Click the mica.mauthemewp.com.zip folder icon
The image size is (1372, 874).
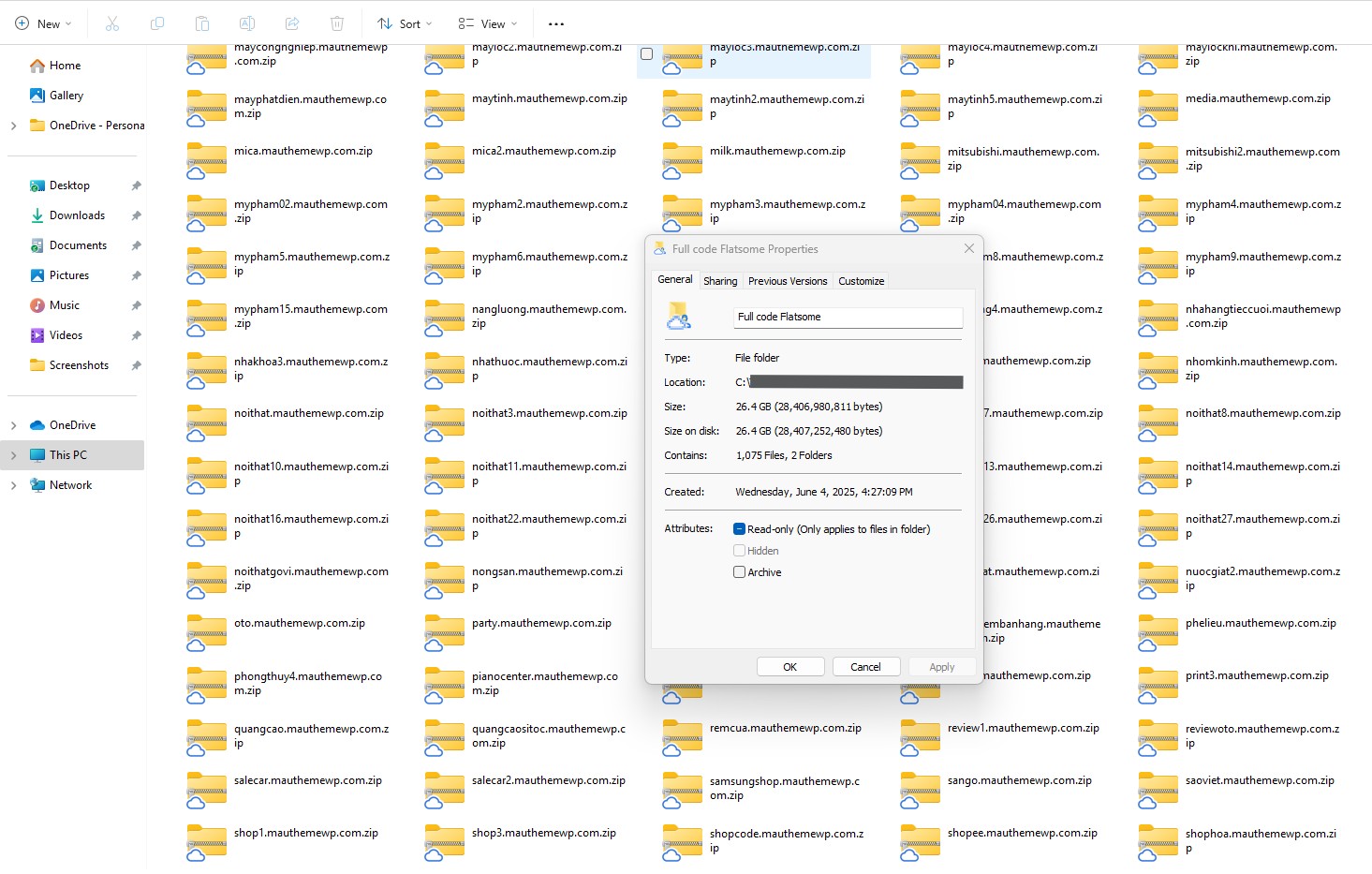(206, 159)
